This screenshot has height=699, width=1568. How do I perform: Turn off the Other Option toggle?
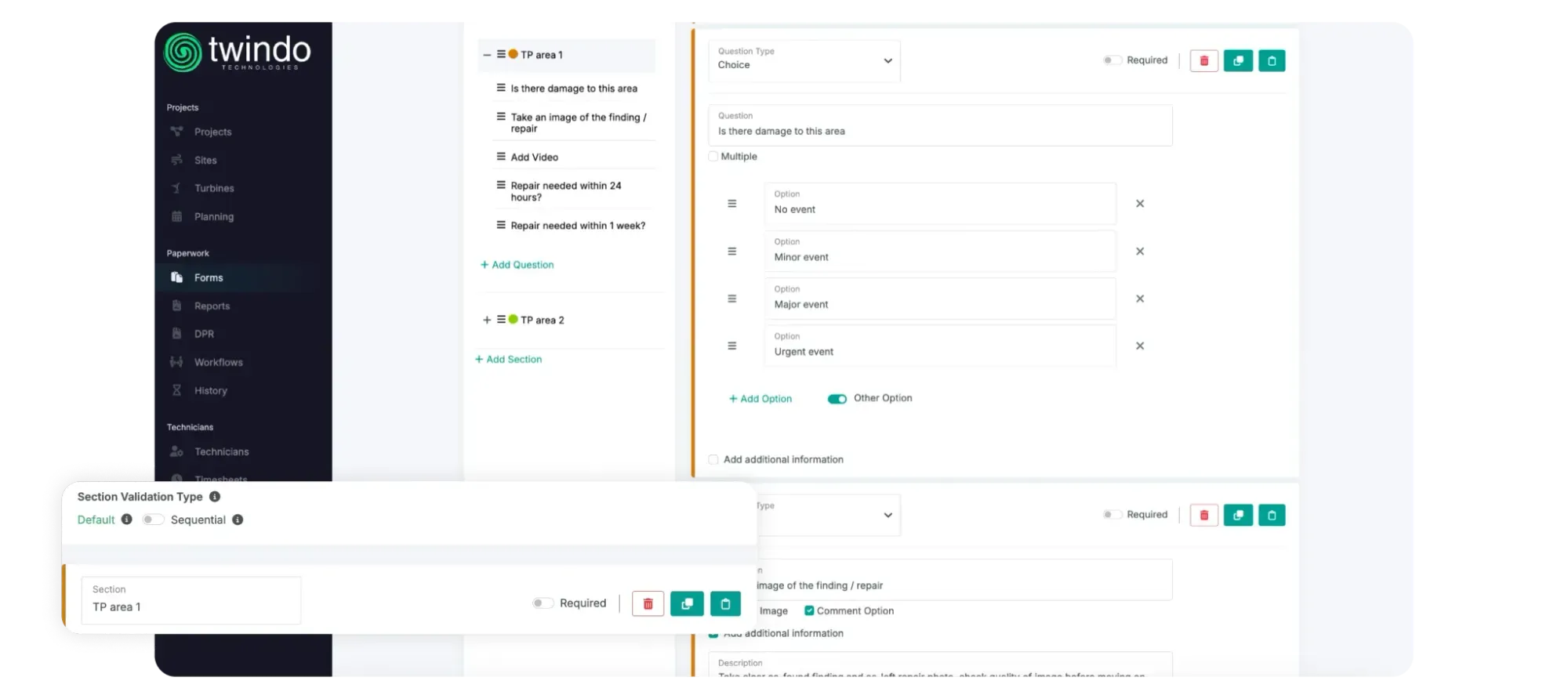(x=837, y=399)
